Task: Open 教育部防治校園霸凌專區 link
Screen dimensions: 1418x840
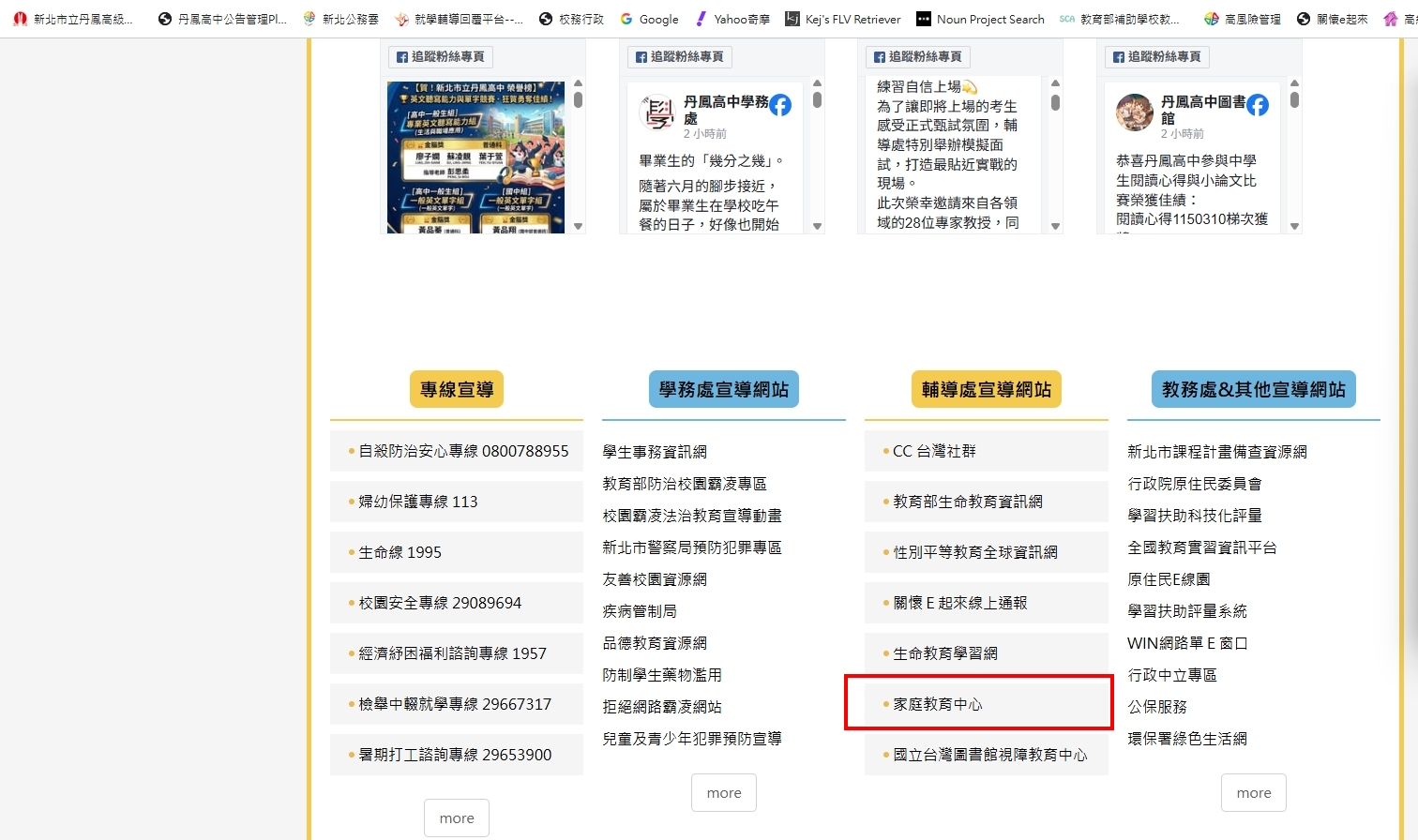Action: click(685, 484)
